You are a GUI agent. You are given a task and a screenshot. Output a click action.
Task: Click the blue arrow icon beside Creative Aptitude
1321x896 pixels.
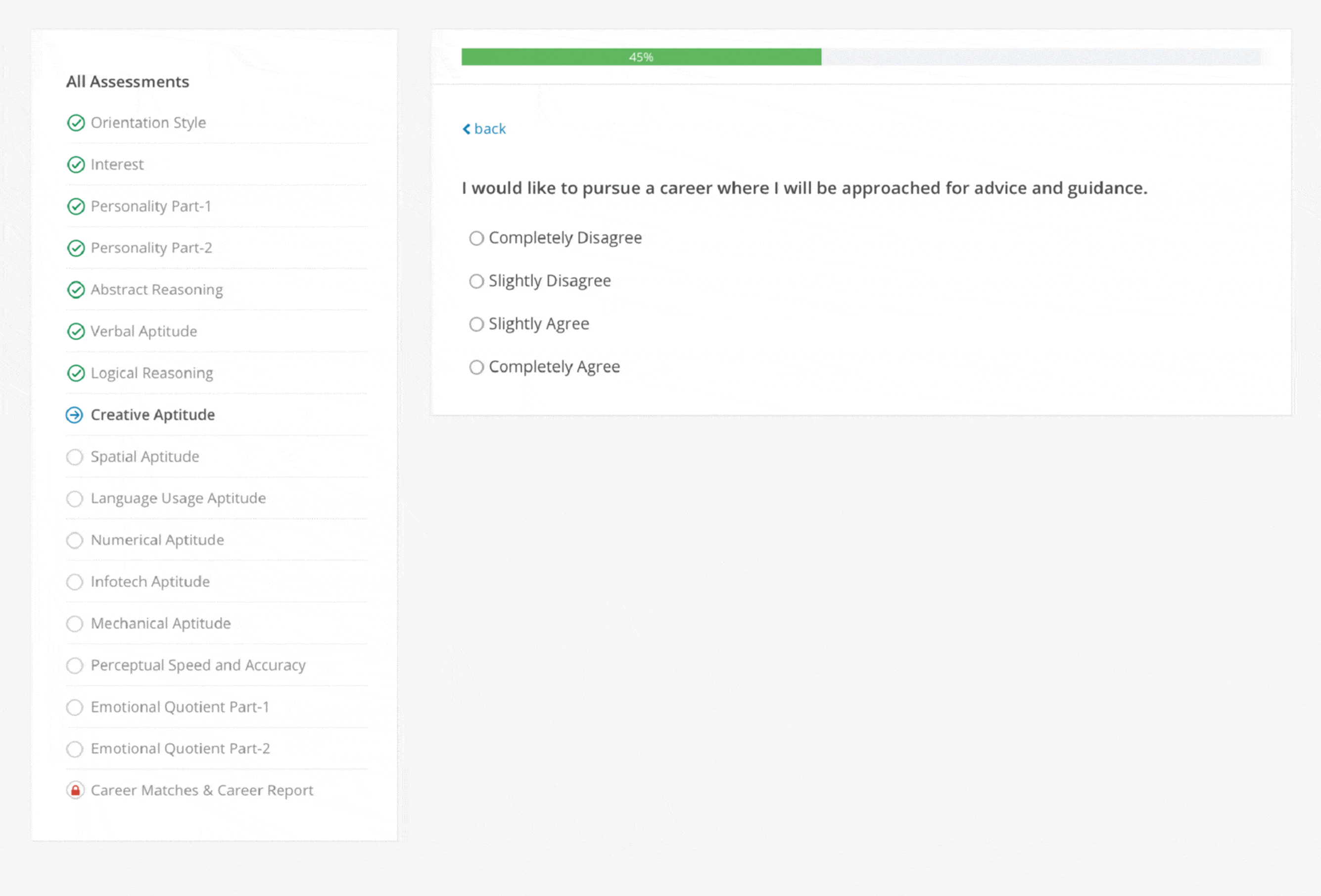[75, 415]
